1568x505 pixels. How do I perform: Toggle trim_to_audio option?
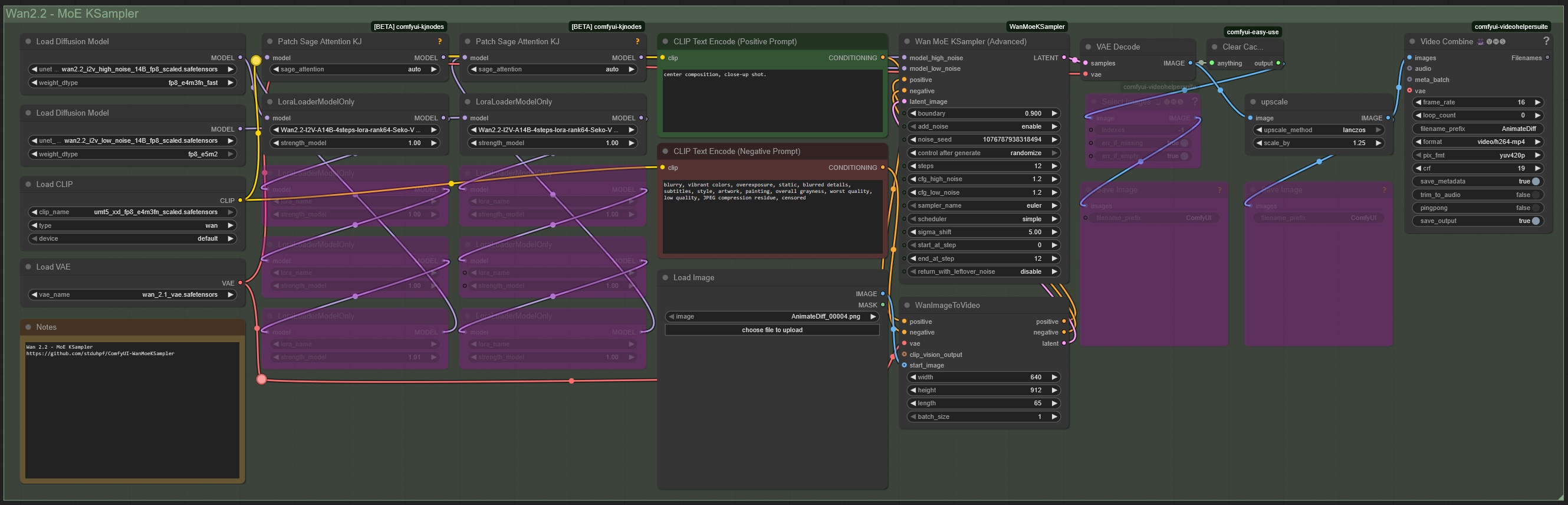tap(1535, 195)
